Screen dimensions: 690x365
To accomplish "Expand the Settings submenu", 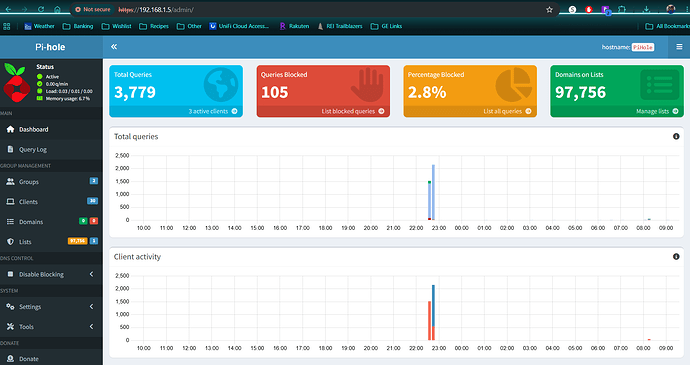I will pyautogui.click(x=51, y=306).
